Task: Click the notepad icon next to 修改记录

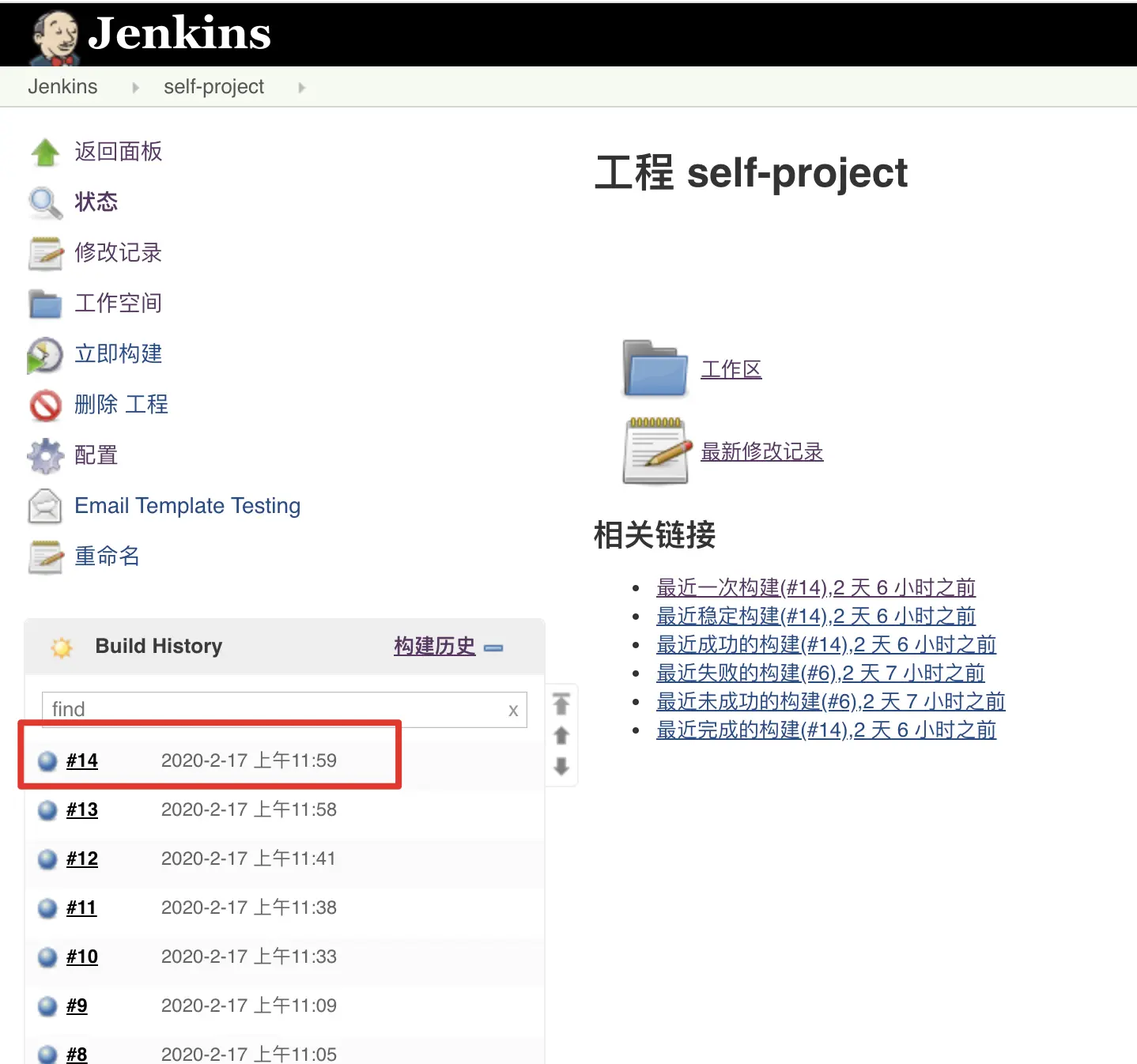Action: 45,253
